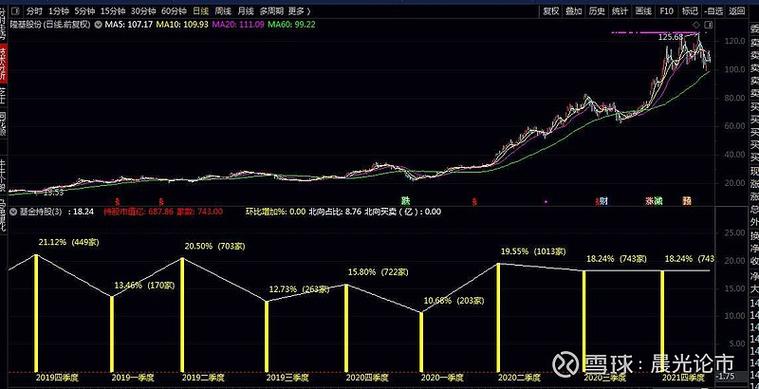Click the 叠加 overlay button
This screenshot has height=389, width=759.
[x=574, y=11]
